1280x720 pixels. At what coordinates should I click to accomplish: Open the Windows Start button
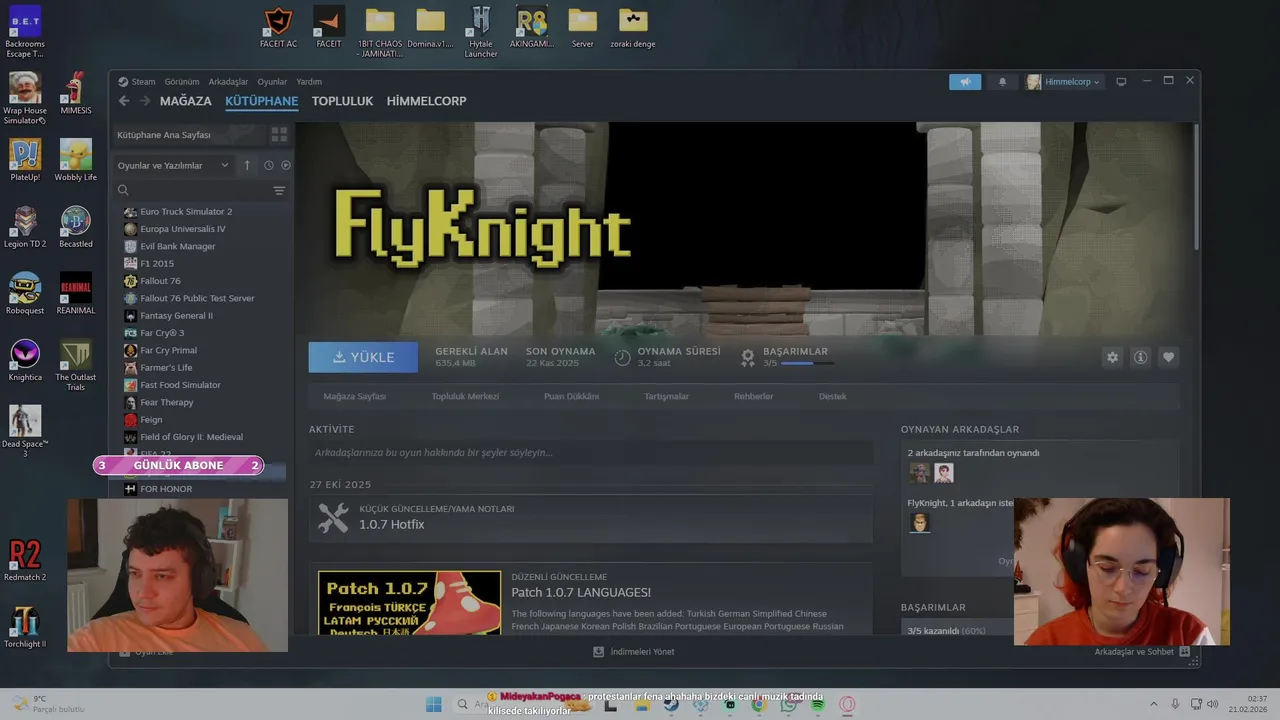pyautogui.click(x=433, y=705)
